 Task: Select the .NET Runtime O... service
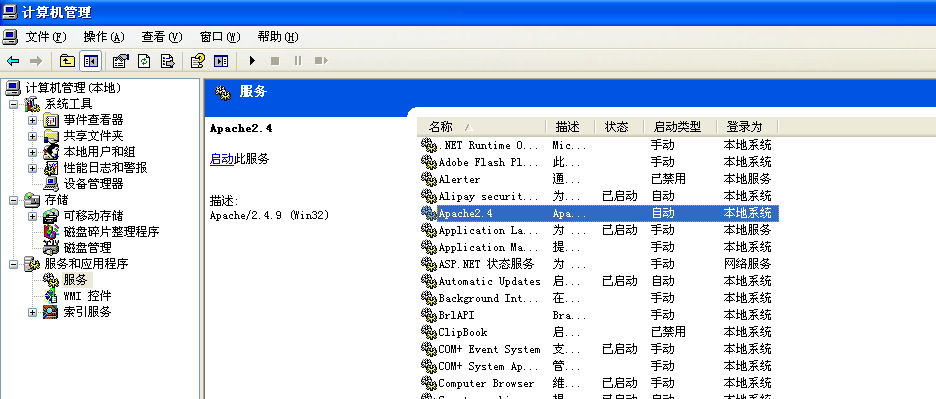pyautogui.click(x=599, y=145)
